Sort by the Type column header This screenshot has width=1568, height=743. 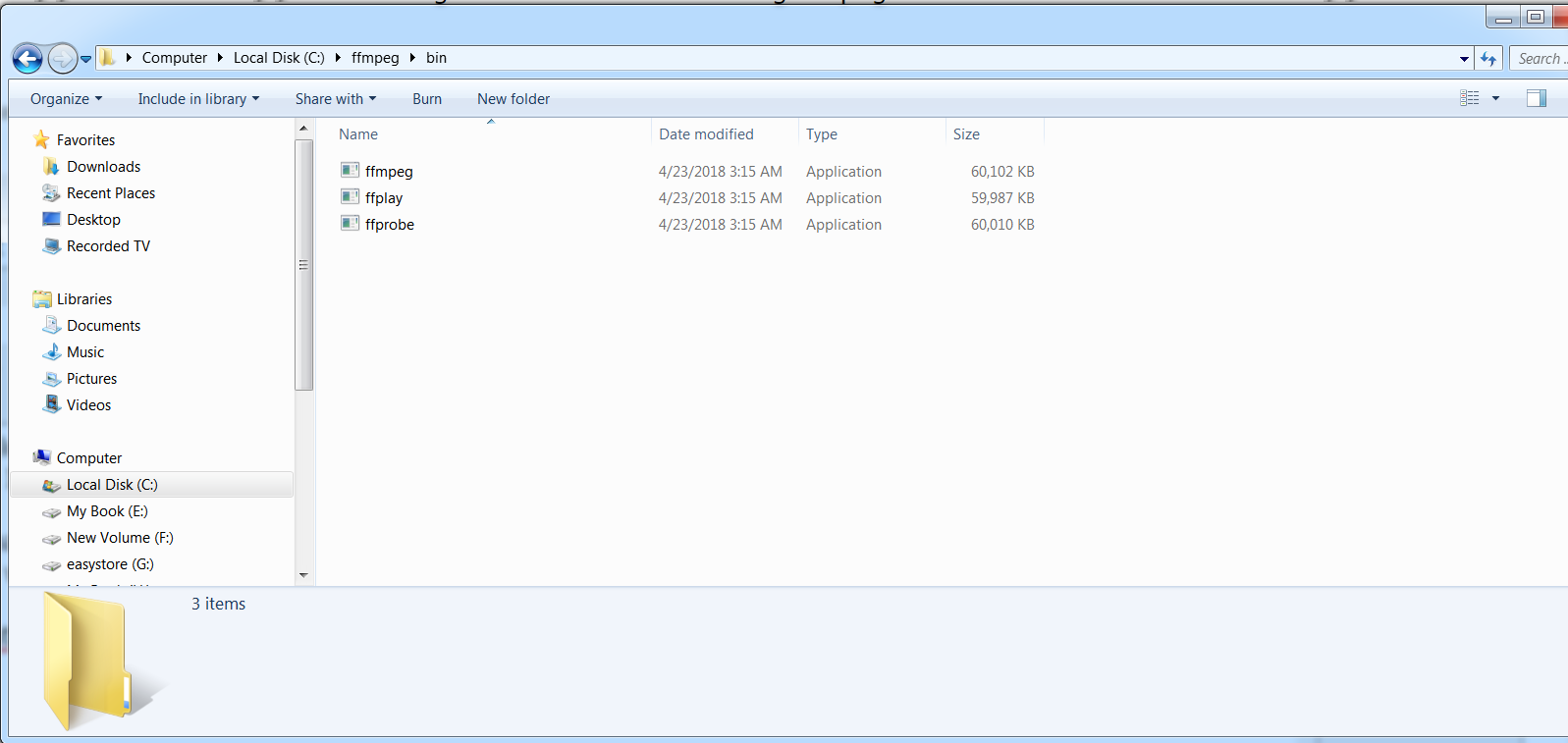[822, 134]
